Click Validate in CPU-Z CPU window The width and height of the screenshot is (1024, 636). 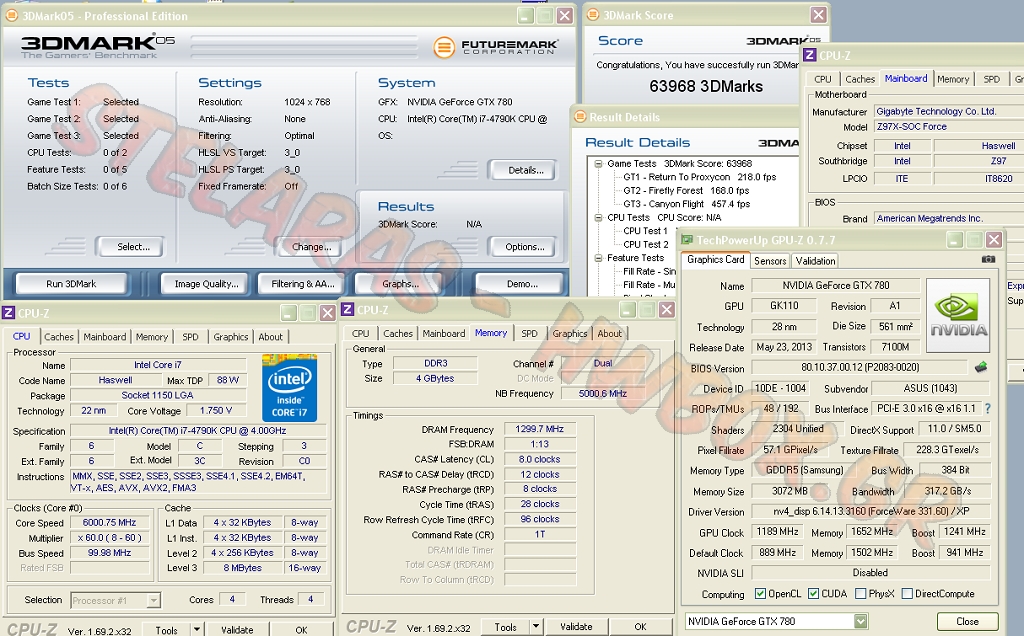237,629
